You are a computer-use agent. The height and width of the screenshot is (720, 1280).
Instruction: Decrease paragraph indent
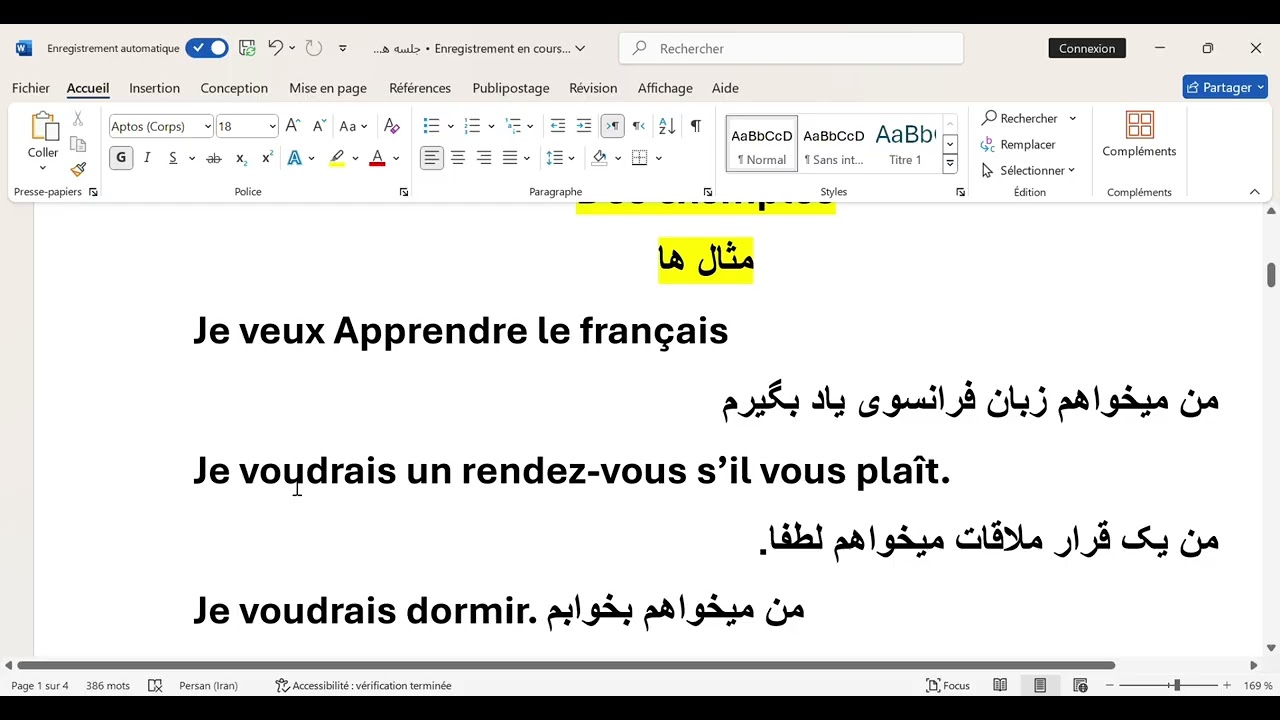[x=558, y=126]
